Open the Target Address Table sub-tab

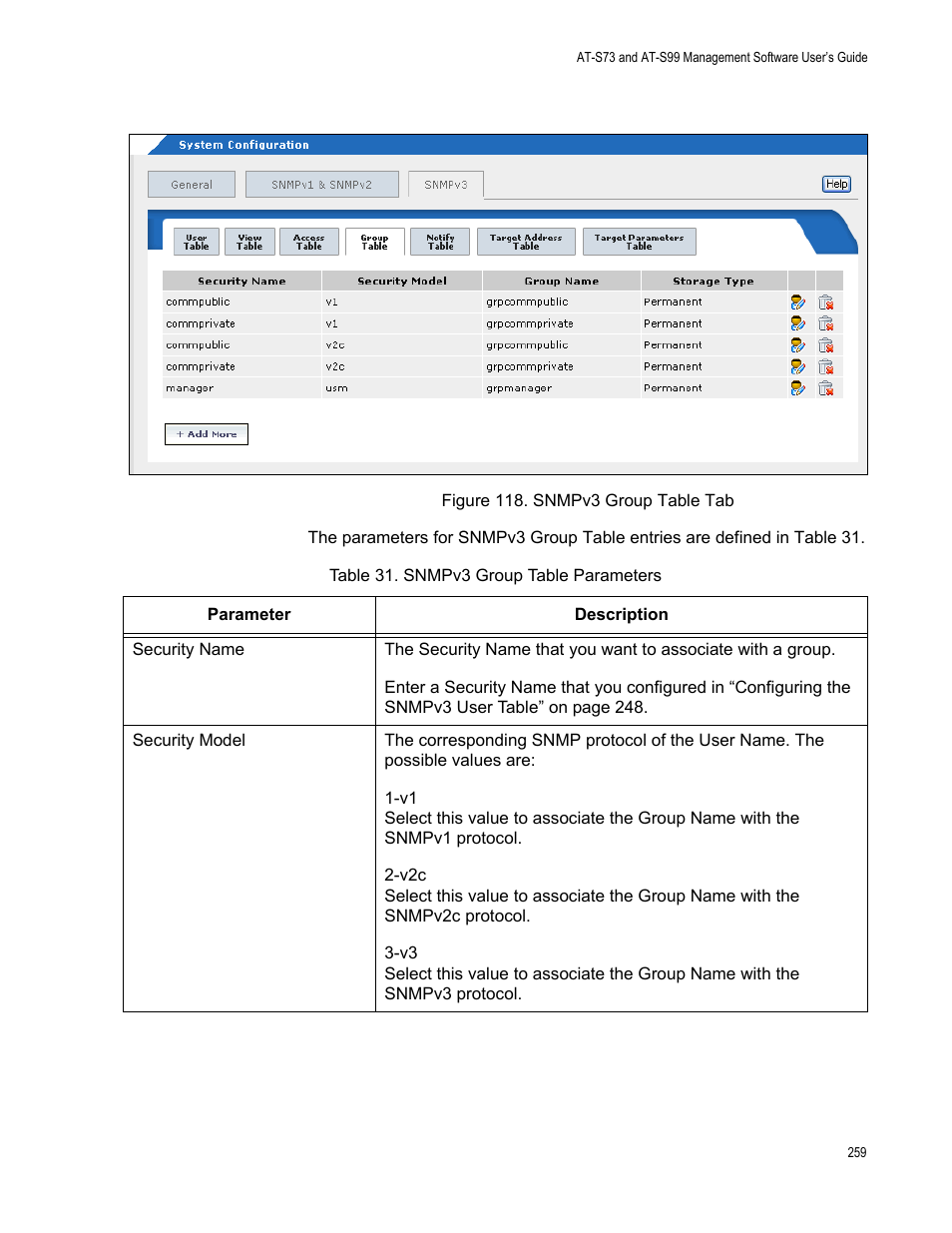pos(526,242)
